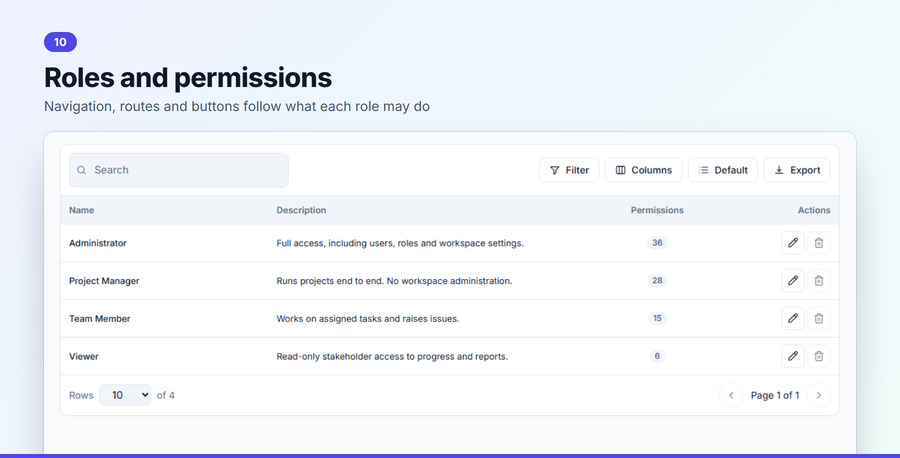
Task: Go to the next page arrow
Action: pos(818,395)
